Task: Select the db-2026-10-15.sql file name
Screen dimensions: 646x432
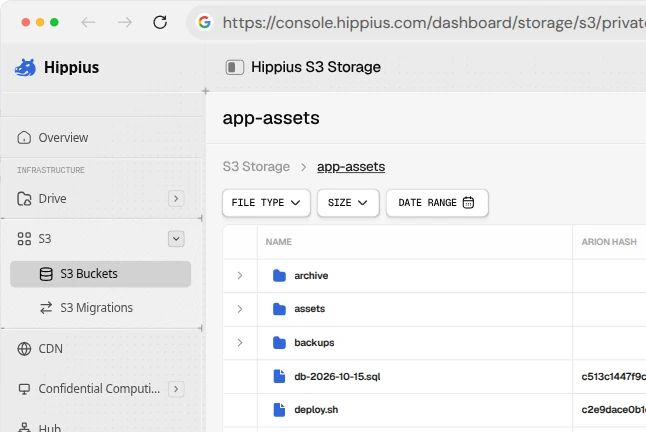Action: [337, 376]
